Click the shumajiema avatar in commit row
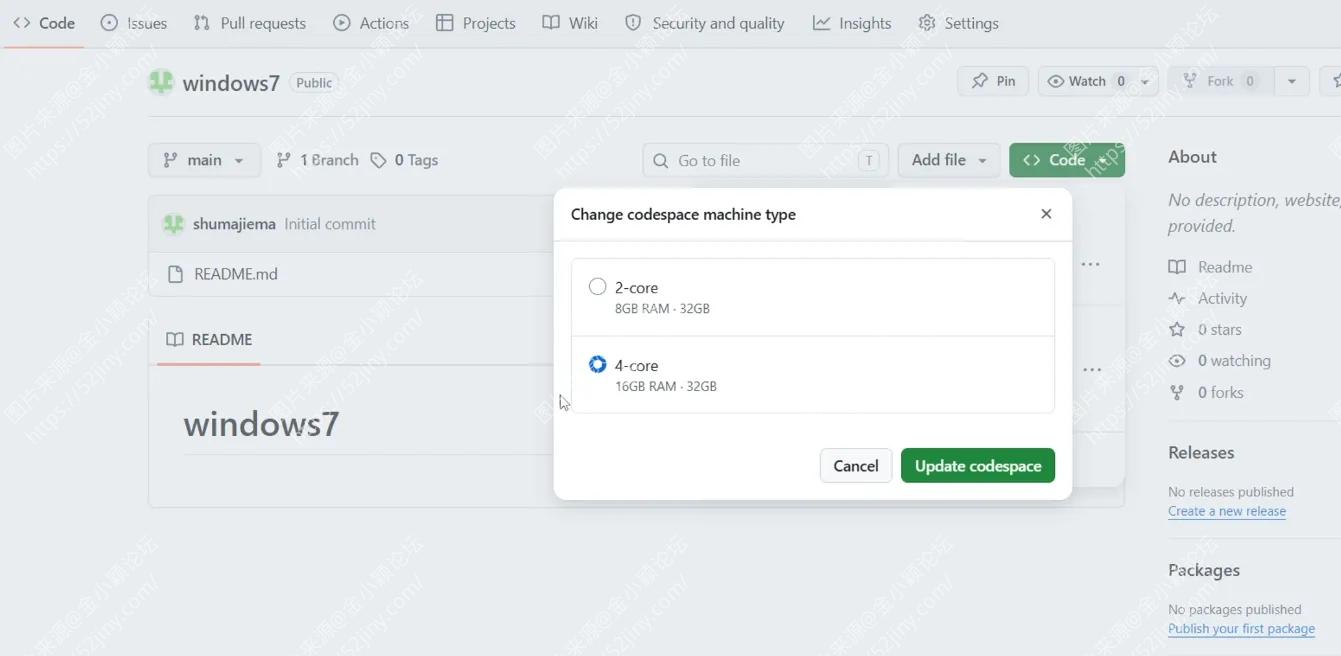 tap(174, 224)
